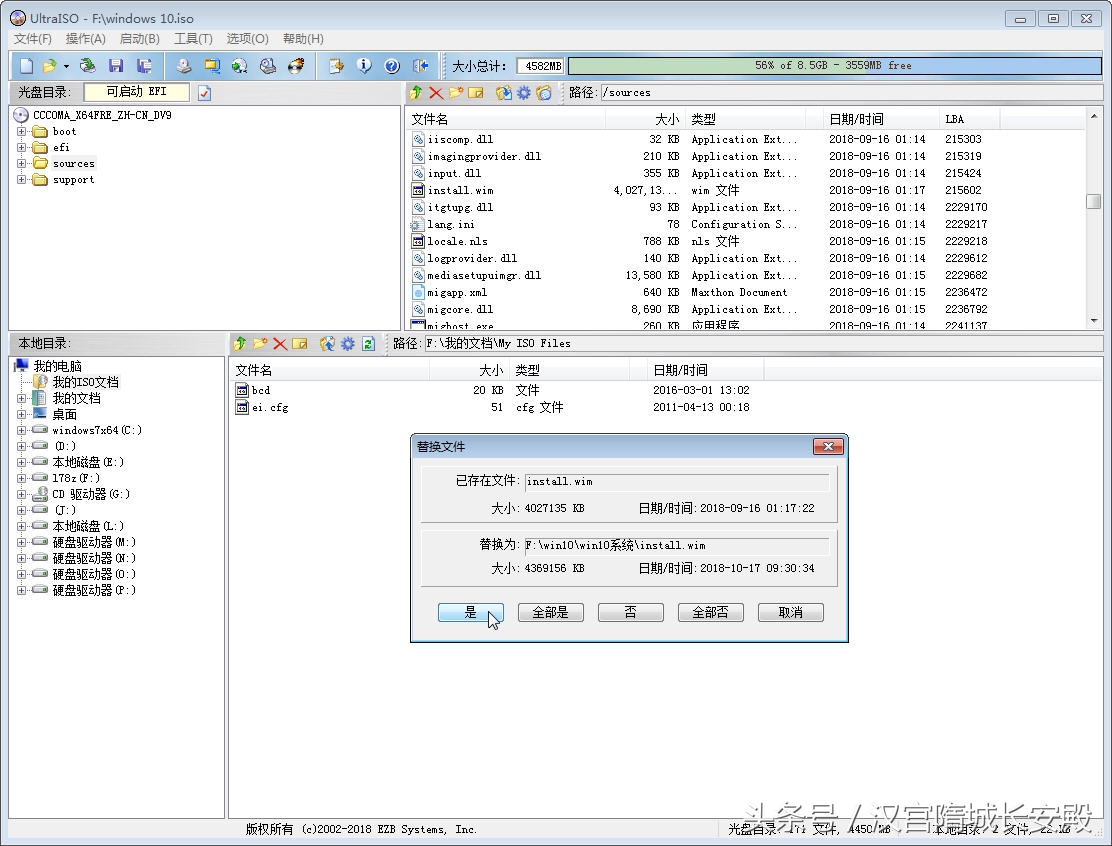Expand the sources folder tree node
The height and width of the screenshot is (846, 1112).
click(21, 163)
